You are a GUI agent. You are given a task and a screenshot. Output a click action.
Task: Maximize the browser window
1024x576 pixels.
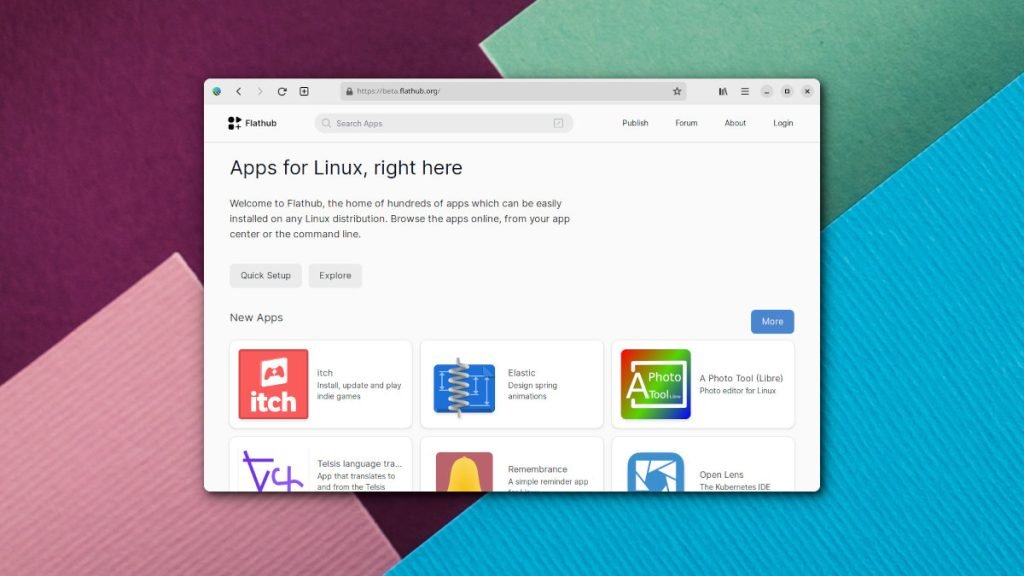[787, 91]
